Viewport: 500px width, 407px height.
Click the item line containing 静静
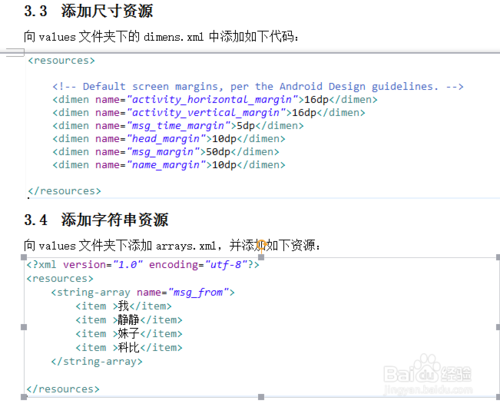point(129,320)
